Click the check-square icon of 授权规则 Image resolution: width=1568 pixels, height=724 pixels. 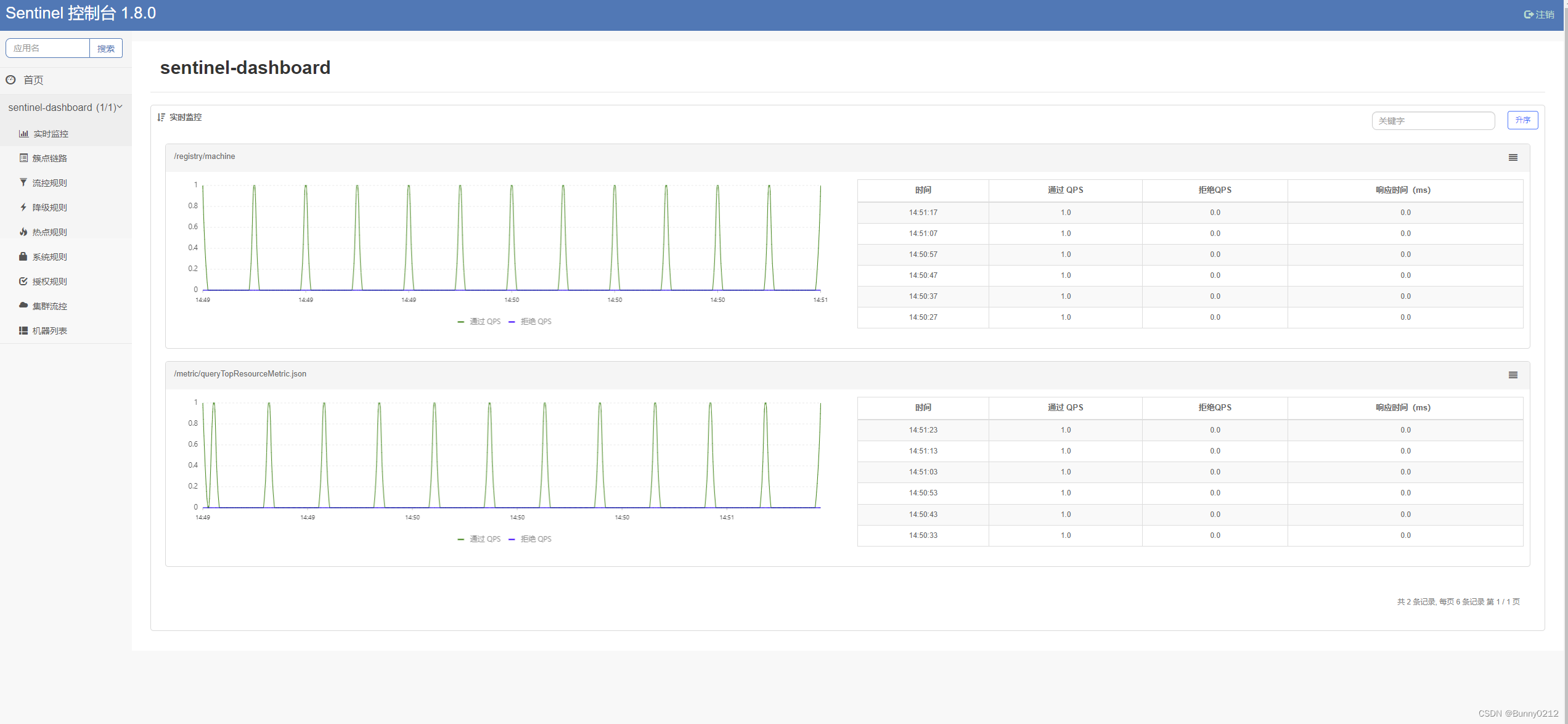click(x=23, y=282)
